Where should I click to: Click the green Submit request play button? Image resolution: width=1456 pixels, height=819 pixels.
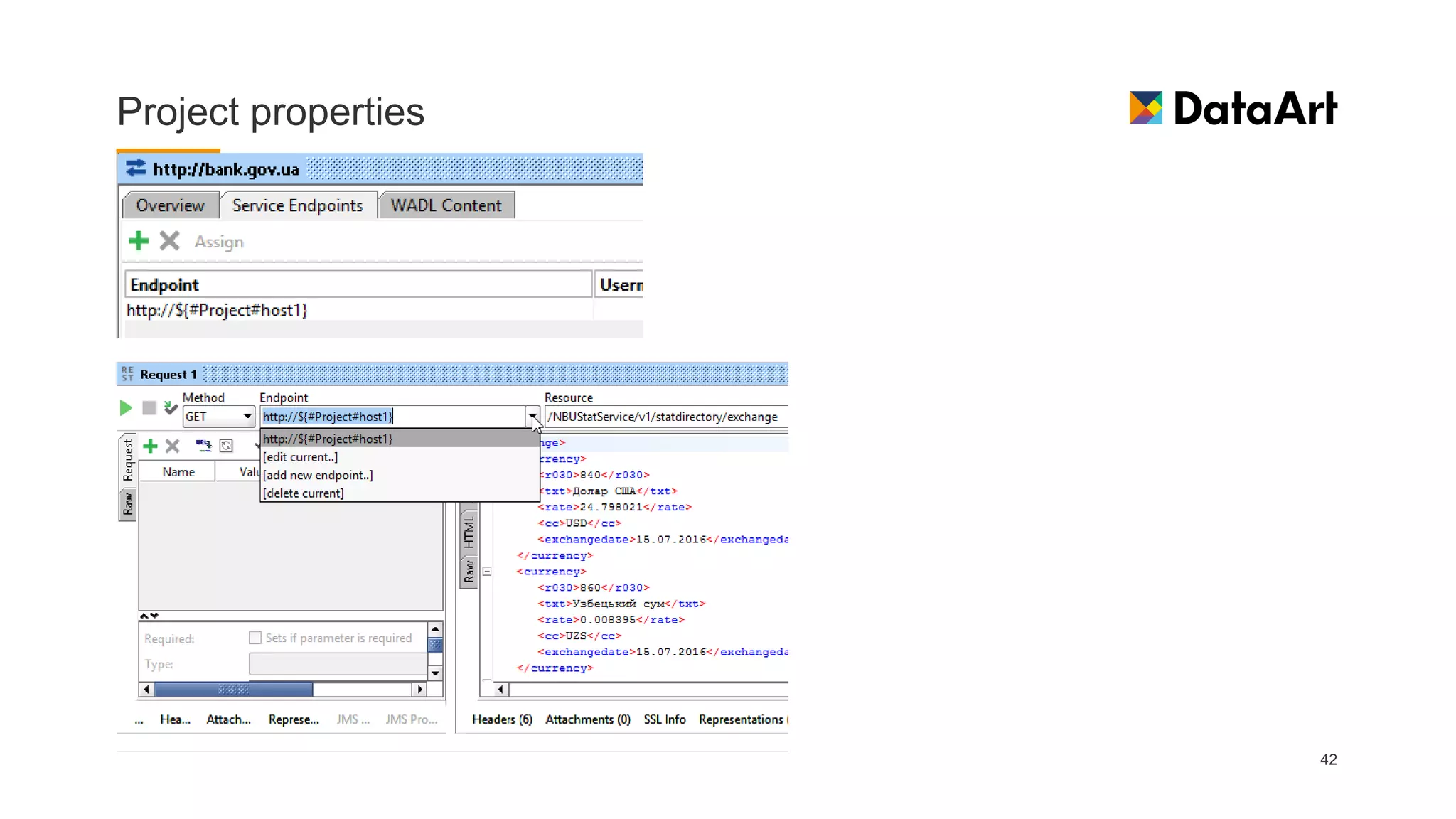(x=126, y=408)
